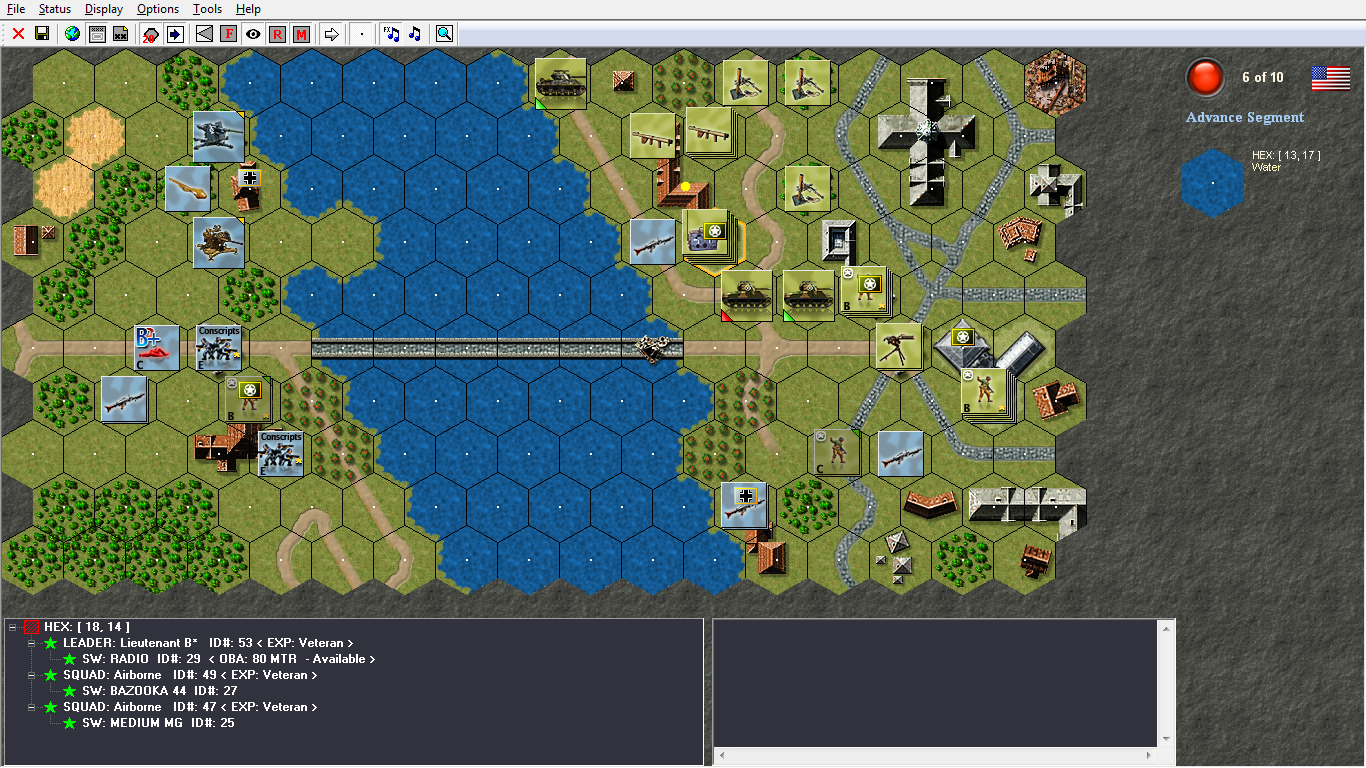This screenshot has height=768, width=1366.
Task: Click the blue arrow in box toolbar icon
Action: (175, 34)
